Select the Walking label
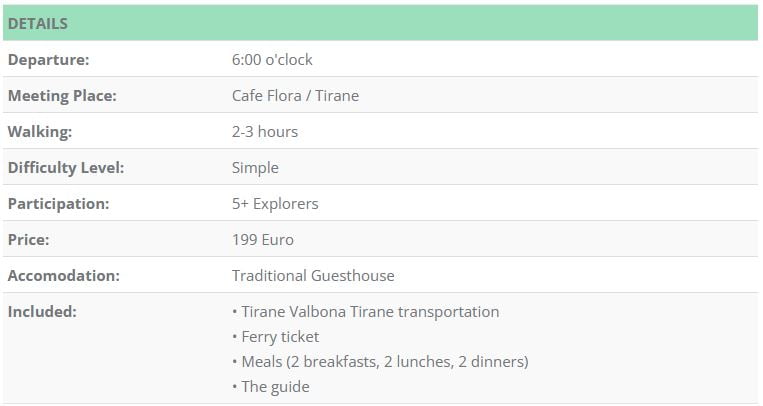This screenshot has width=763, height=406. [40, 132]
